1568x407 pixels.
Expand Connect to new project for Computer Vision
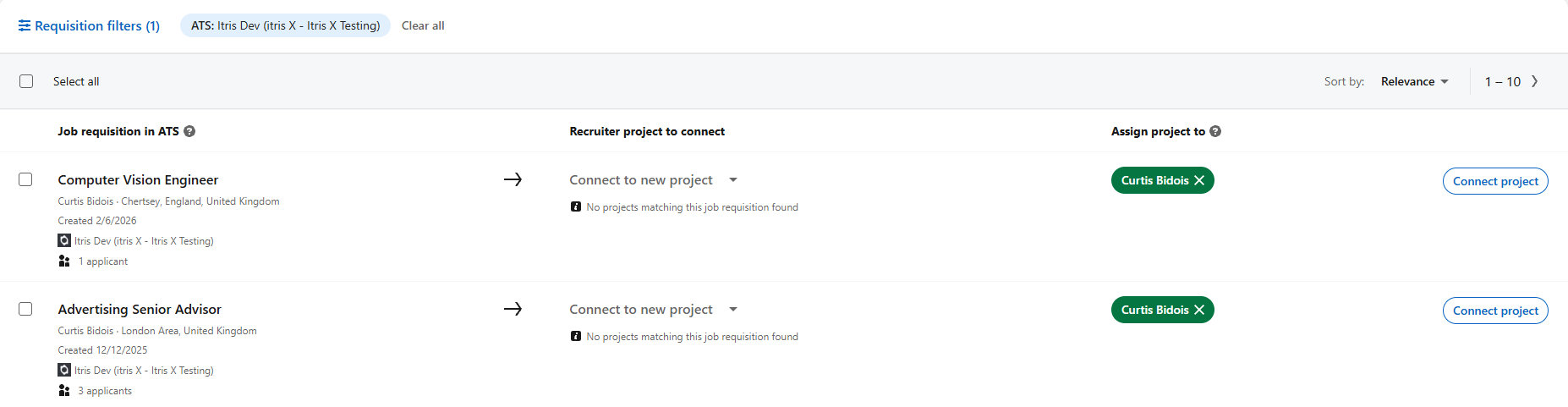[x=654, y=179]
